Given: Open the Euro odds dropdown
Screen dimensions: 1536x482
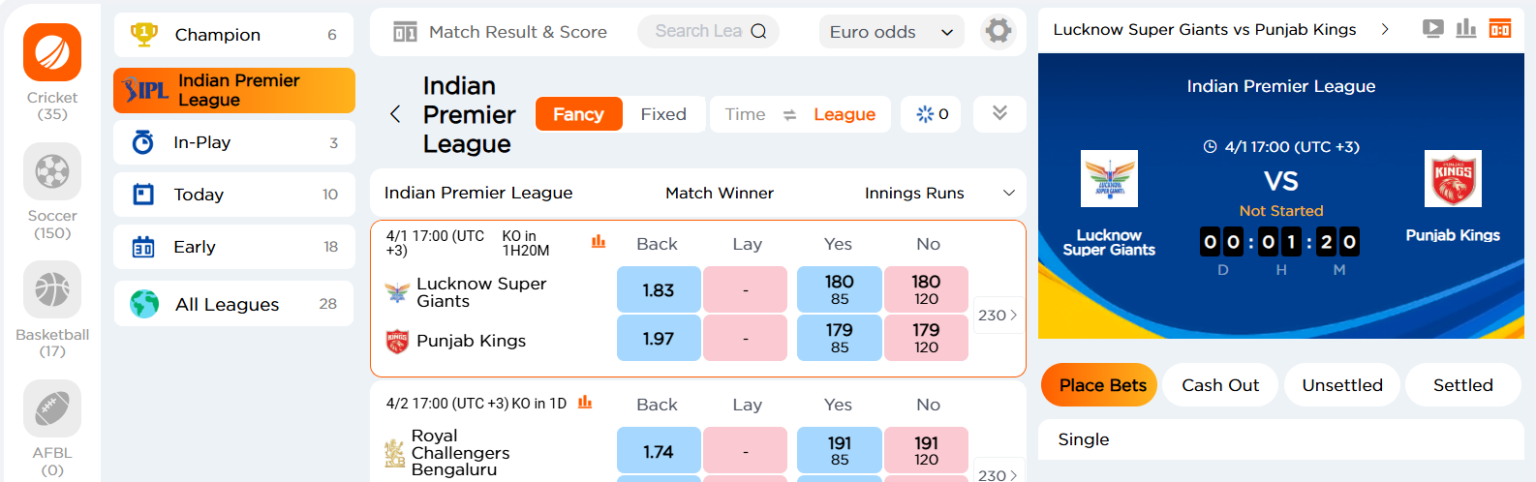Looking at the screenshot, I should point(891,32).
